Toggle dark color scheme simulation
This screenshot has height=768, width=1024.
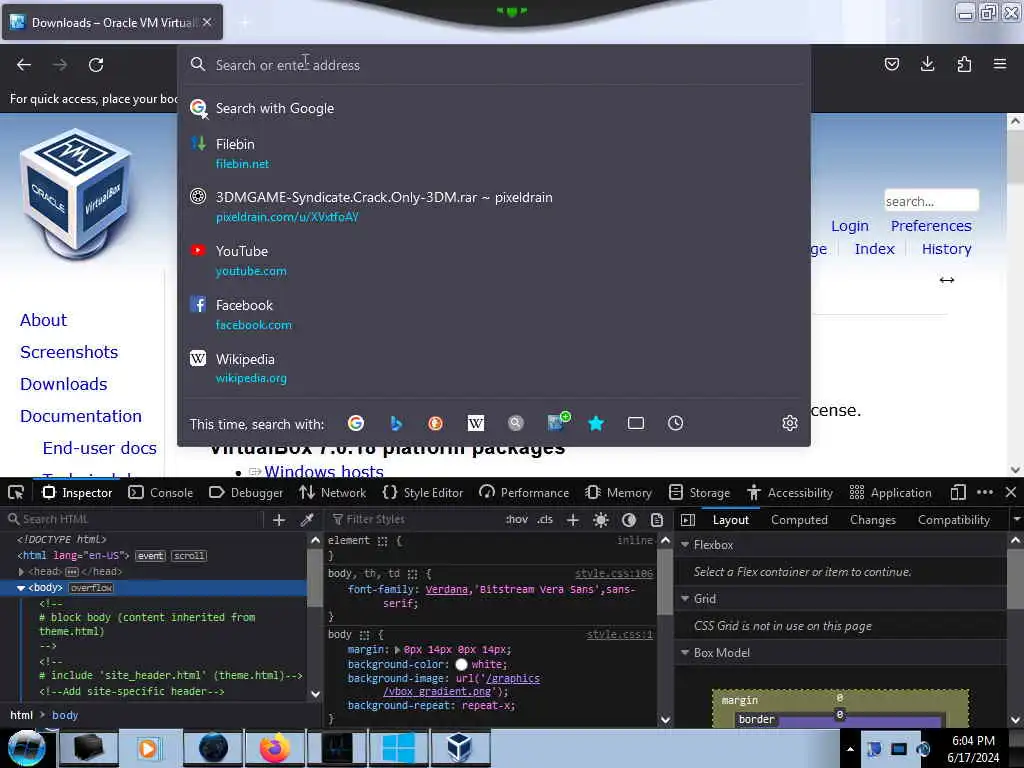pos(629,520)
